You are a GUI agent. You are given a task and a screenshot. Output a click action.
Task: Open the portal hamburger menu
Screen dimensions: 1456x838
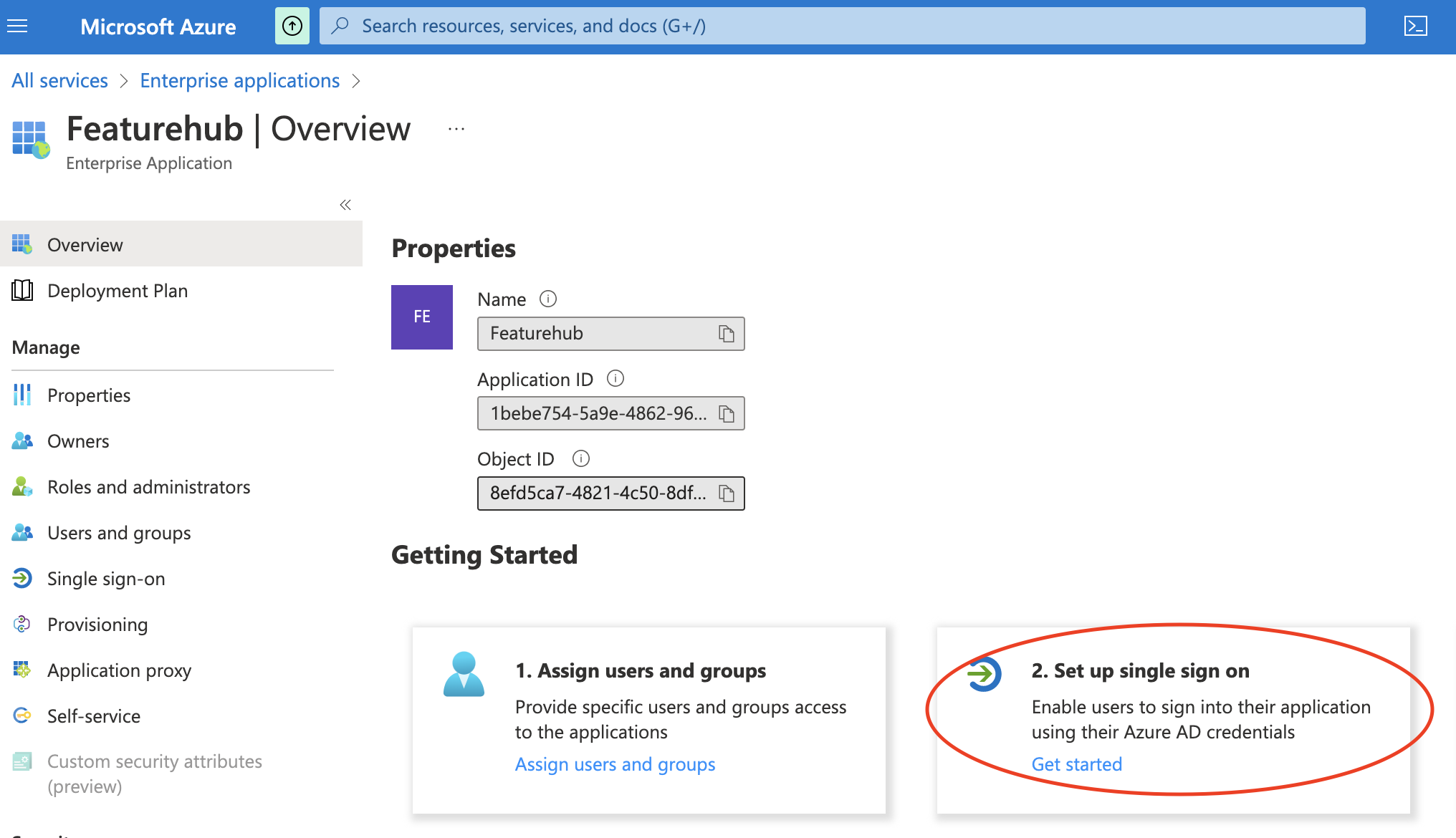pos(16,26)
